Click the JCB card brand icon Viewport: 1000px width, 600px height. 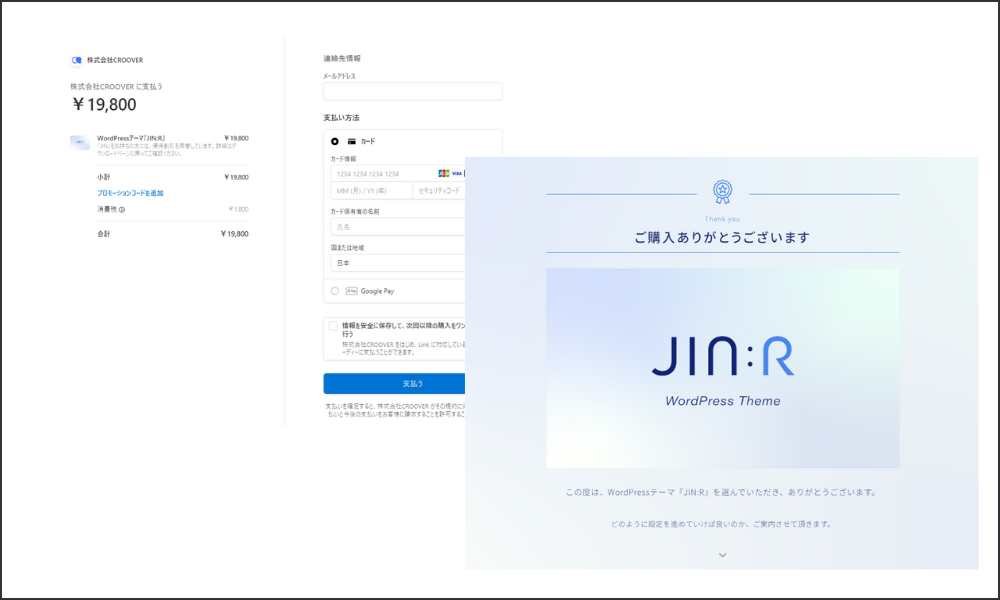point(444,173)
